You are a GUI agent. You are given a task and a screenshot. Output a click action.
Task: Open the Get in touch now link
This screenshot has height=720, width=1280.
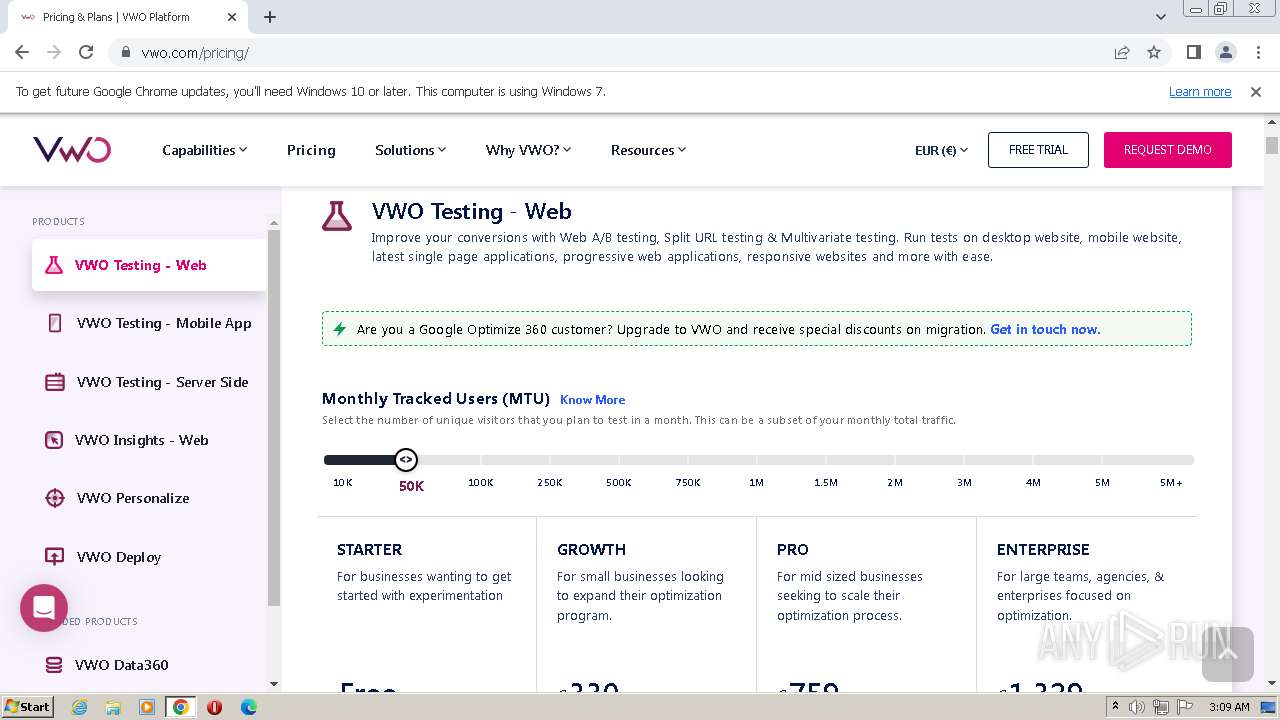pyautogui.click(x=1045, y=329)
